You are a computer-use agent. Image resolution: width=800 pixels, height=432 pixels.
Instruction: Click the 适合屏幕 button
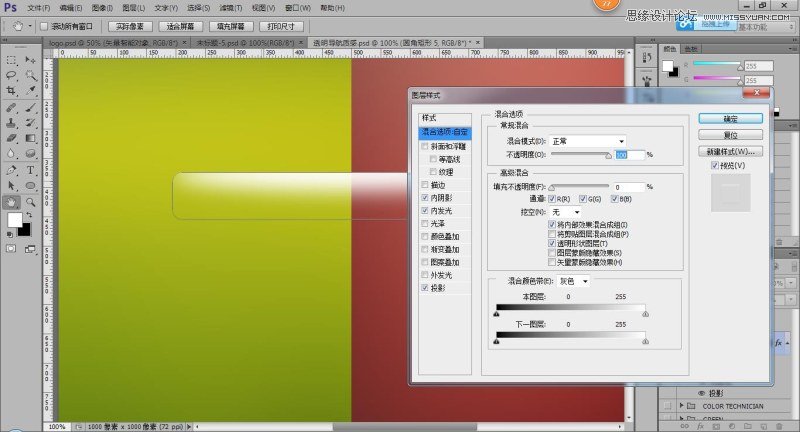tap(180, 26)
